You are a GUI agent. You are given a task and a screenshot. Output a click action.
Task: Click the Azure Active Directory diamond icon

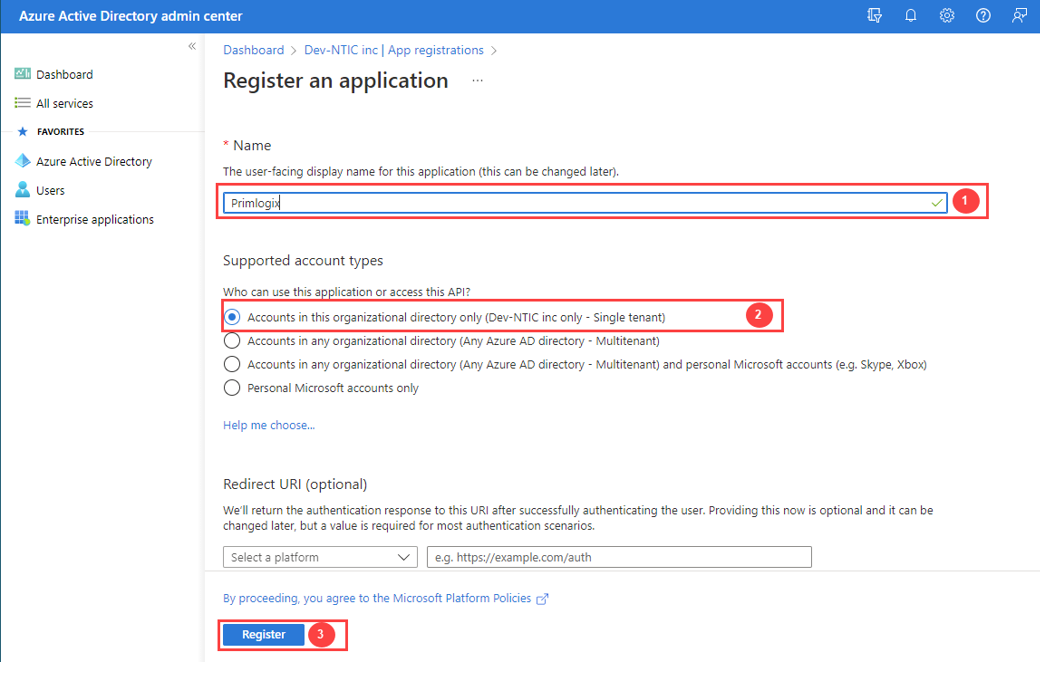point(23,160)
